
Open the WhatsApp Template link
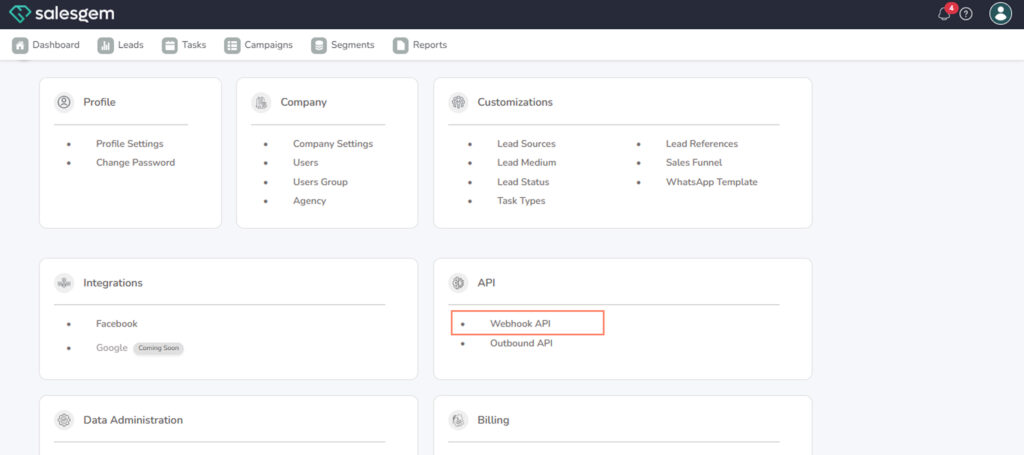[x=711, y=182]
